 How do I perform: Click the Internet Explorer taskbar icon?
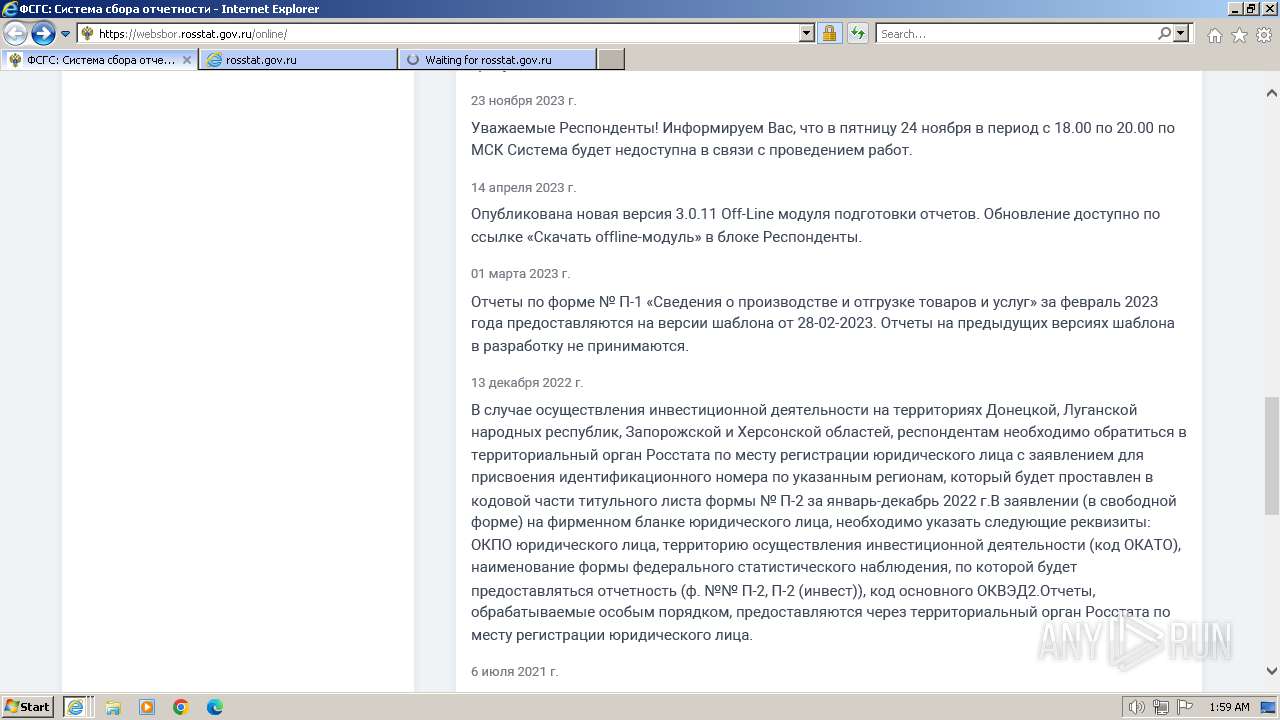click(75, 707)
